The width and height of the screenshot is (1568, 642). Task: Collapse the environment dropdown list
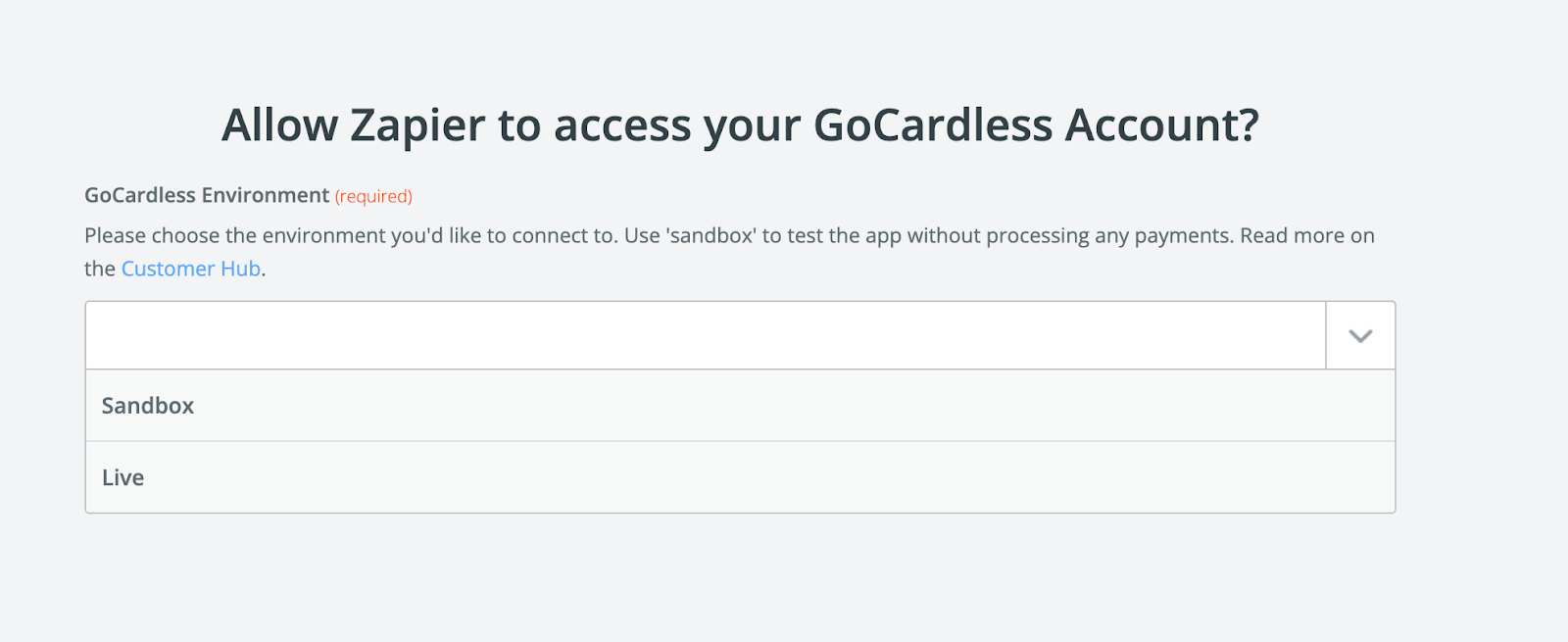pyautogui.click(x=1360, y=336)
